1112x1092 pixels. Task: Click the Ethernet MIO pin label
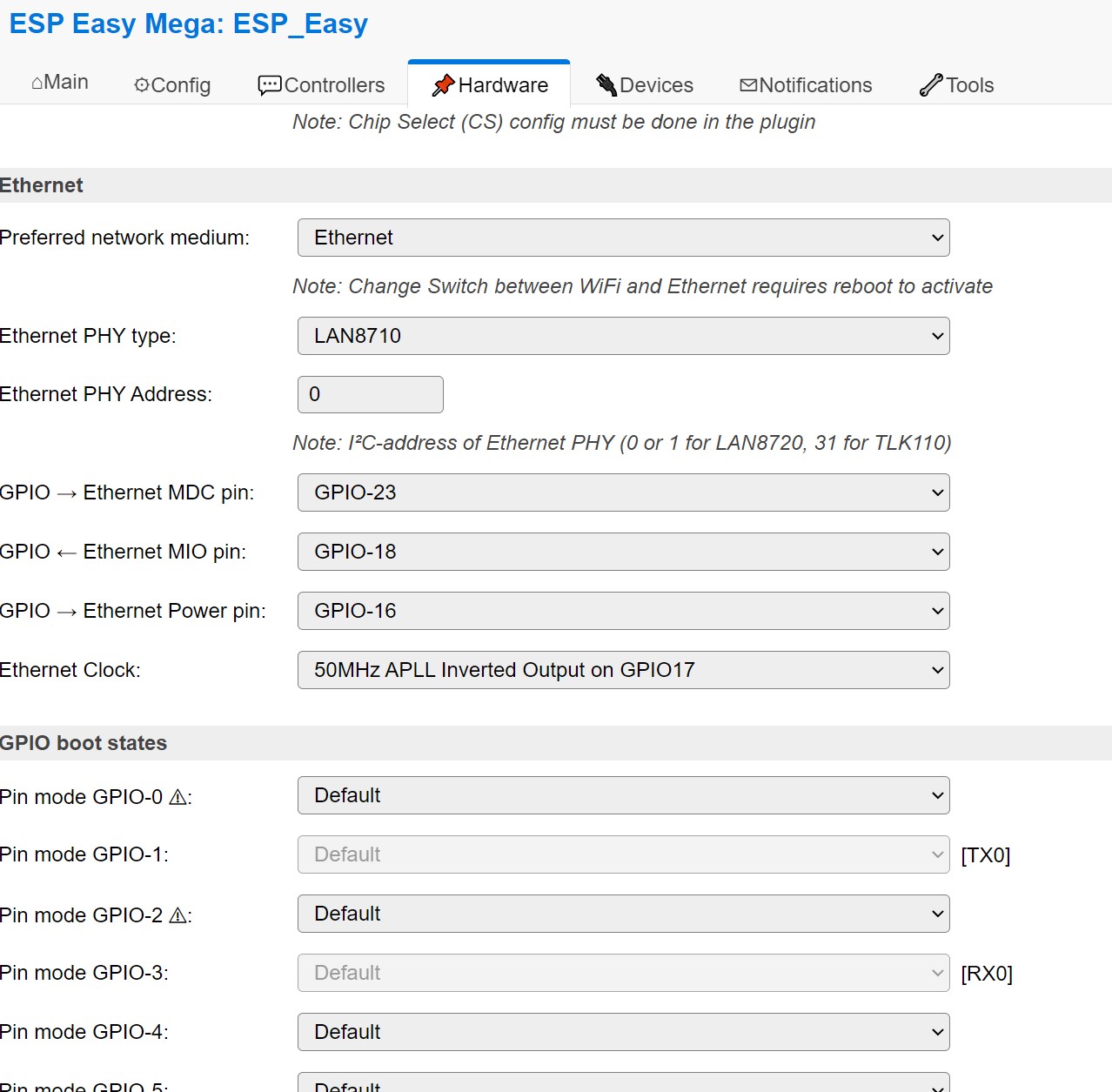tap(124, 552)
